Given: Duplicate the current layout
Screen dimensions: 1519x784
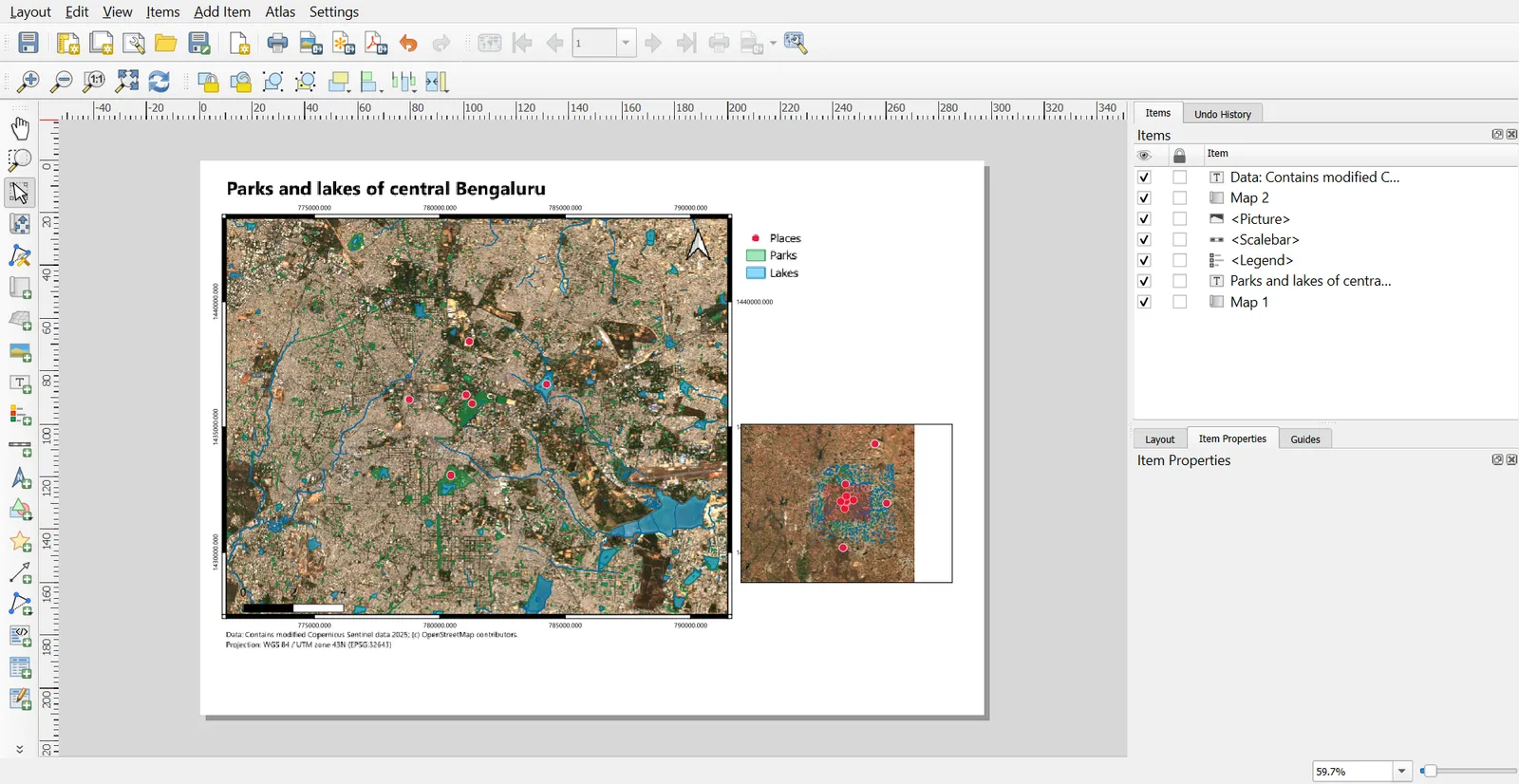Looking at the screenshot, I should point(101,43).
